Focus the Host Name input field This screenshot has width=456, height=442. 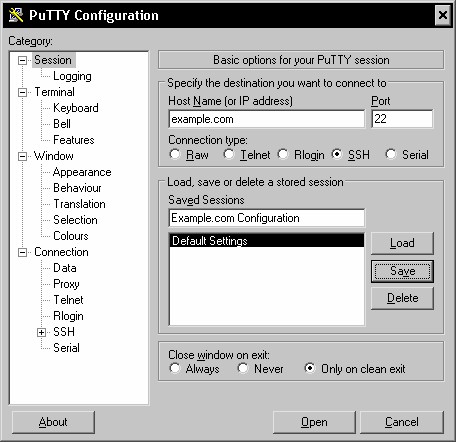coord(267,119)
